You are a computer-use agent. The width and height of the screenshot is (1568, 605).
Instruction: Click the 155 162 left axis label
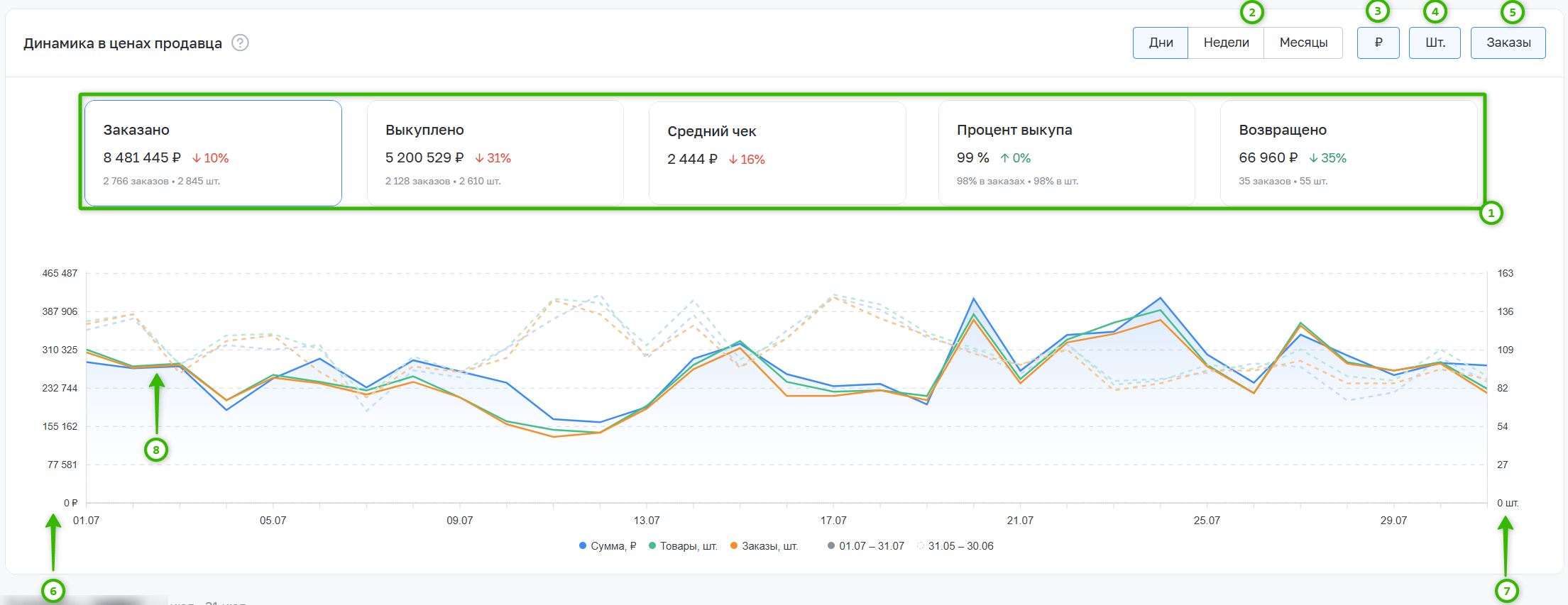pos(60,426)
